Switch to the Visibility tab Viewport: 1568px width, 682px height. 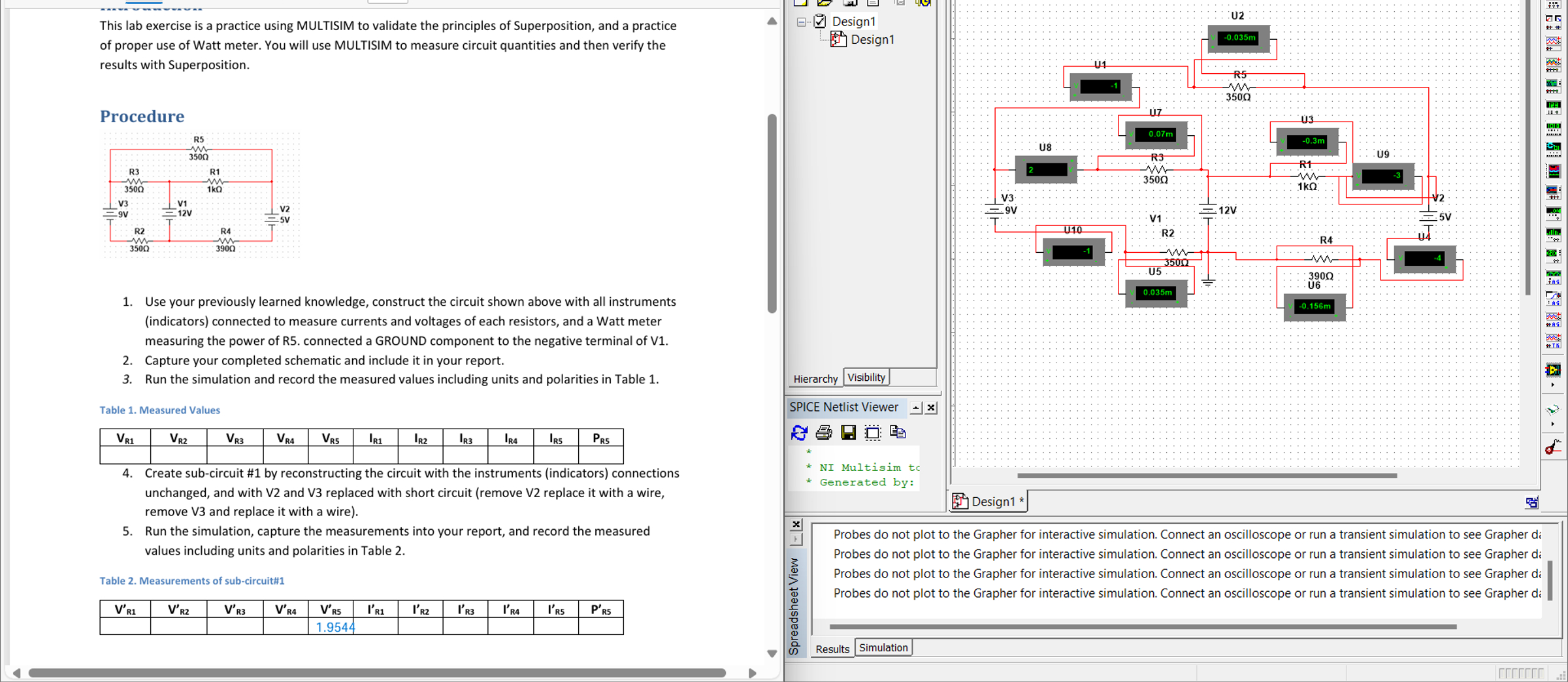point(866,376)
